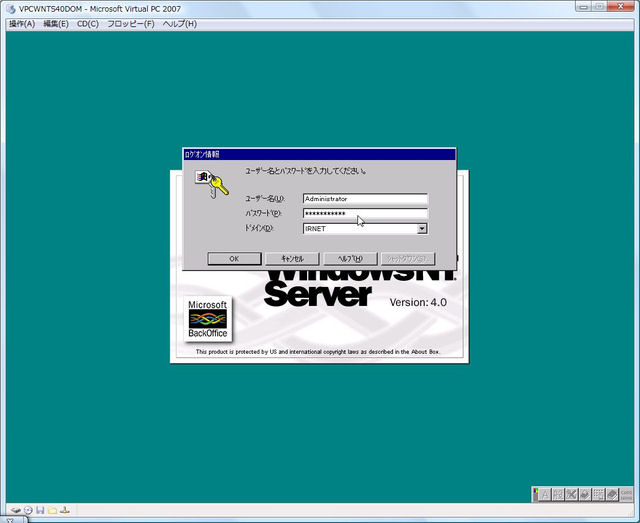Viewport: 640px width, 523px height.
Task: Maximize the Virtual PC window
Action: click(x=600, y=7)
